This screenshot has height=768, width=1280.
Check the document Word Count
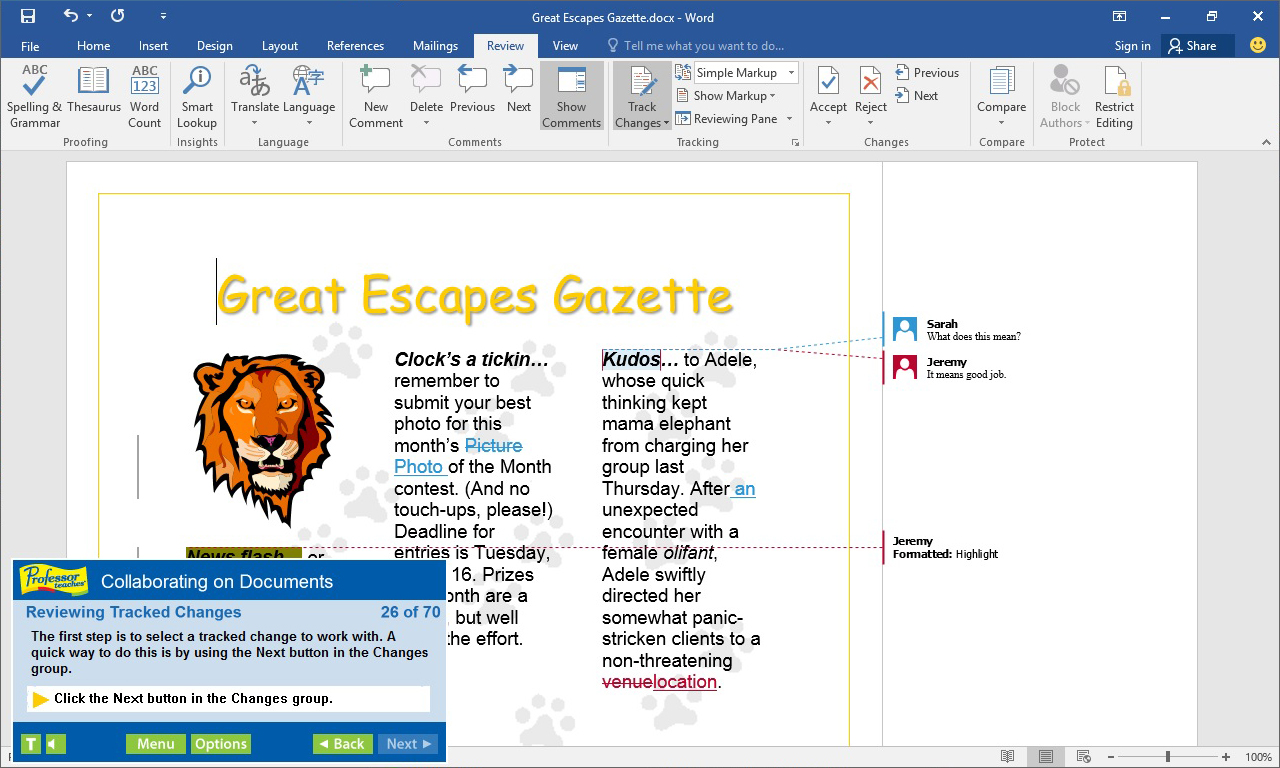(x=144, y=95)
